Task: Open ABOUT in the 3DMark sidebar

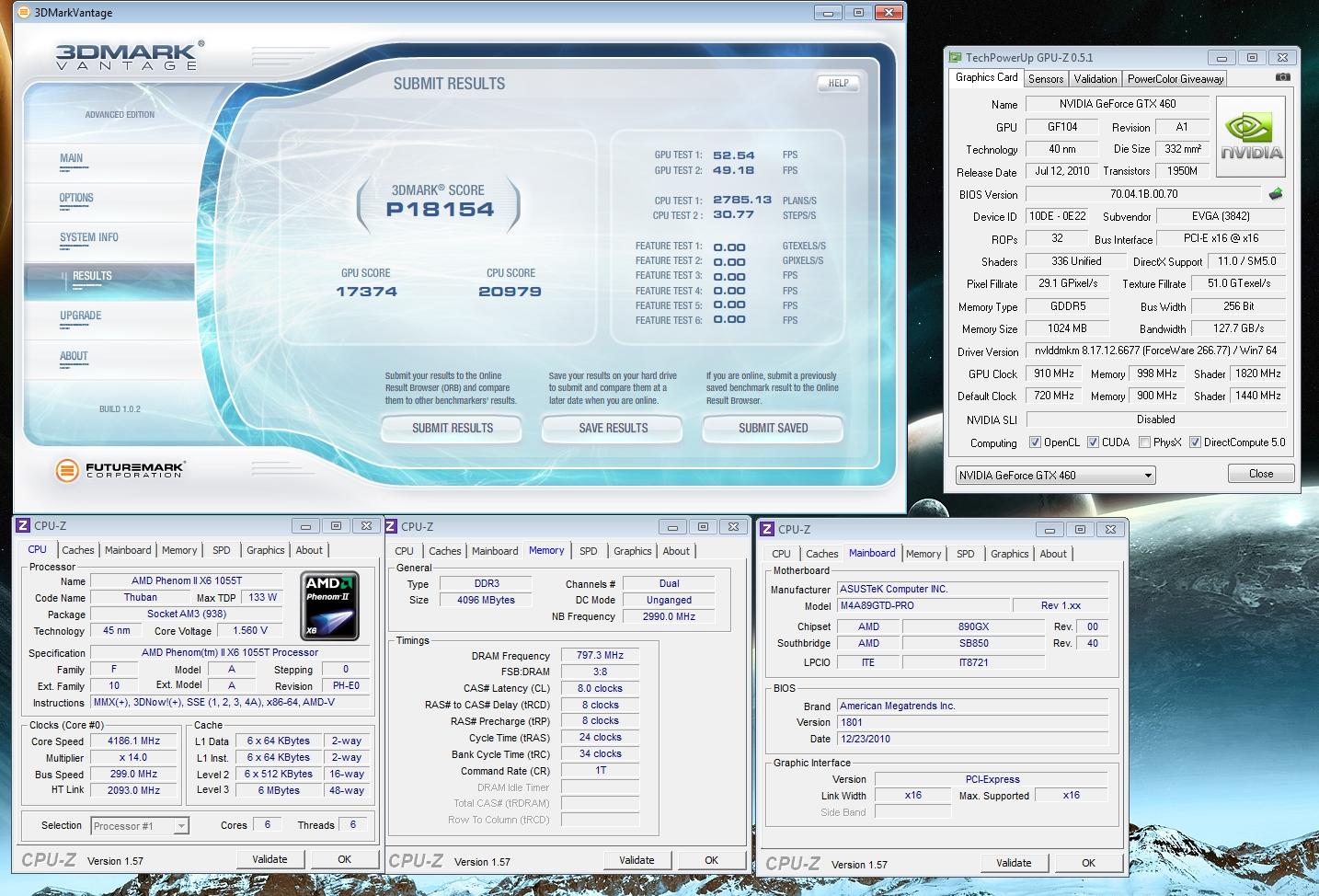Action: pyautogui.click(x=74, y=356)
